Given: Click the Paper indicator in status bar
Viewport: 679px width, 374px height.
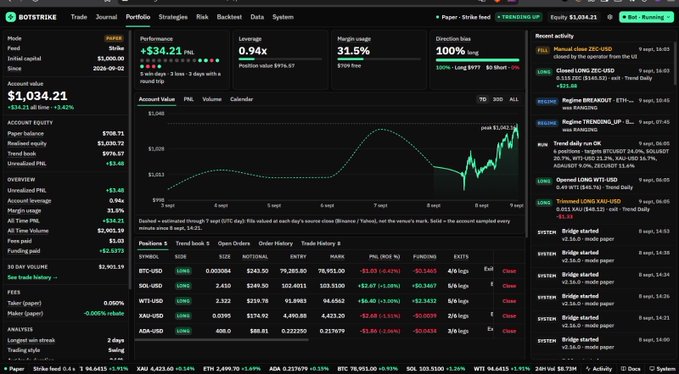Looking at the screenshot, I should click(14, 369).
